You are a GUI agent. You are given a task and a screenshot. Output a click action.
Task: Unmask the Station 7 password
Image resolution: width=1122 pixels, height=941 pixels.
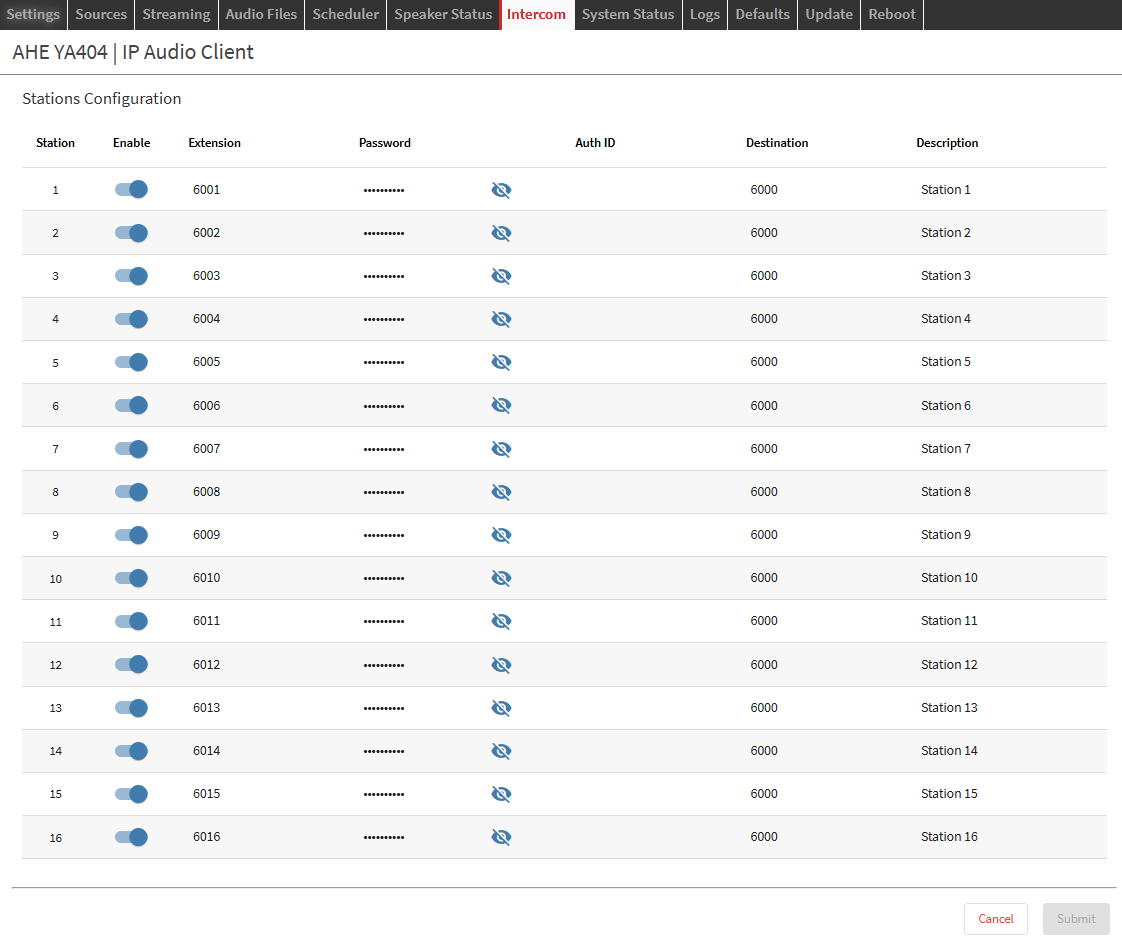501,449
